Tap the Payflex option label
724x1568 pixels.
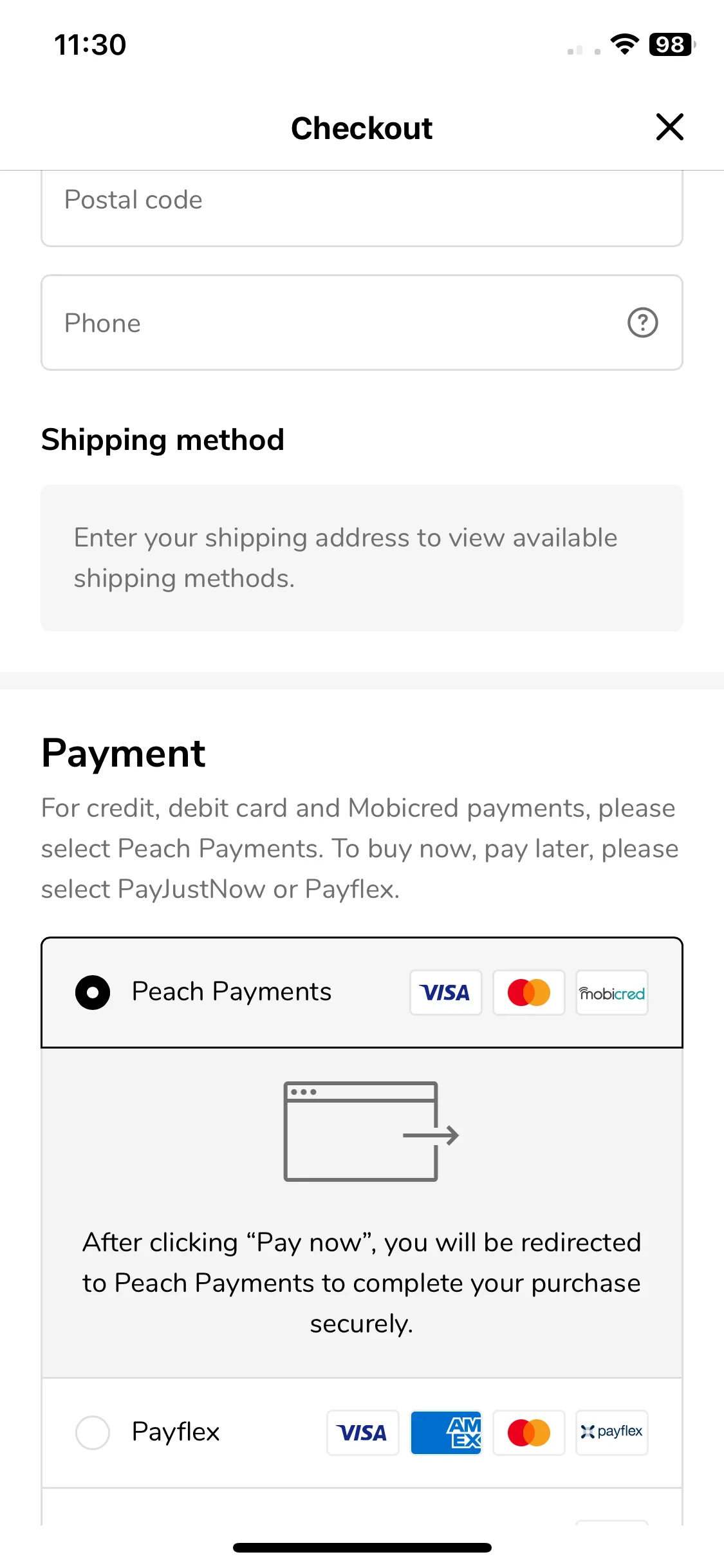(176, 1432)
